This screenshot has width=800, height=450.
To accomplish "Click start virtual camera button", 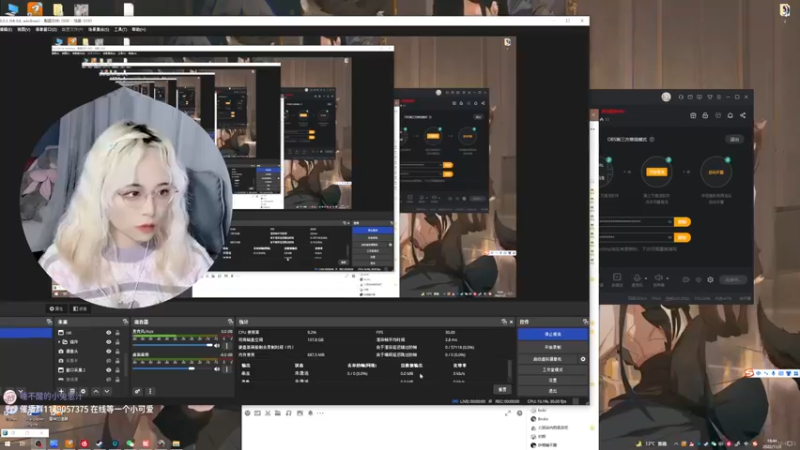I will pos(547,359).
